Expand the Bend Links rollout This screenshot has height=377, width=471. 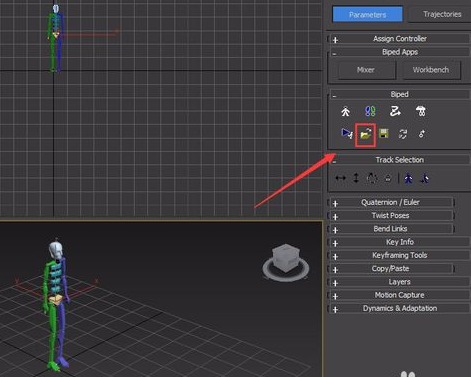391,229
